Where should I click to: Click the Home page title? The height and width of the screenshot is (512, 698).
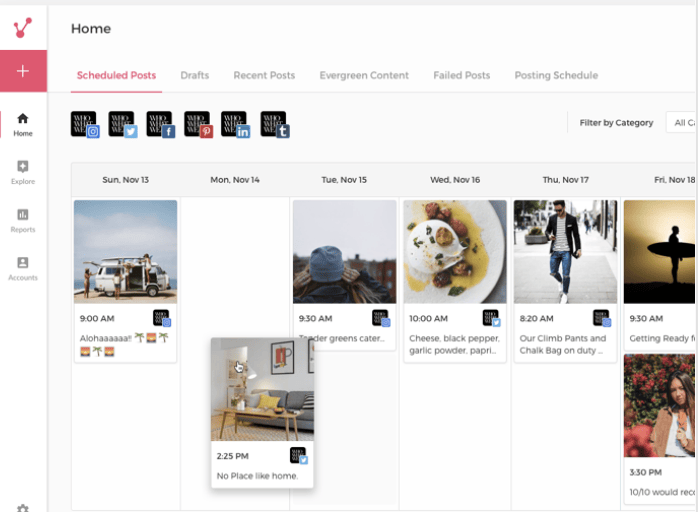[x=91, y=28]
